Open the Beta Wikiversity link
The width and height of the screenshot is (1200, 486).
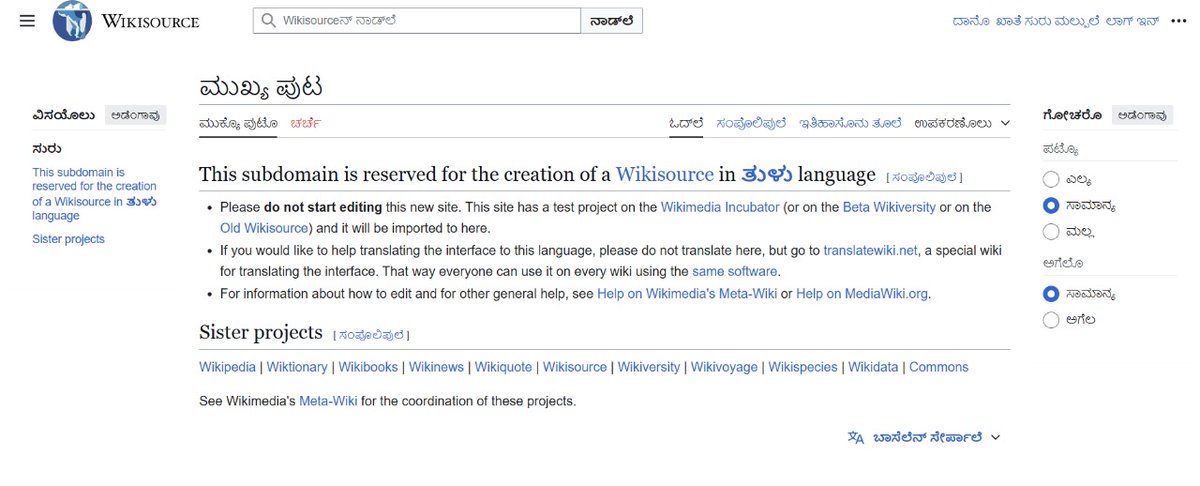click(x=887, y=207)
